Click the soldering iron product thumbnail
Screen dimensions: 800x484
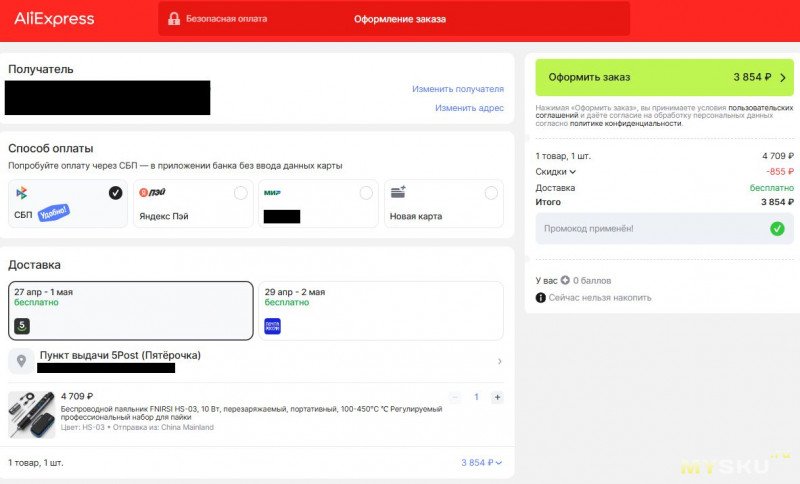31,414
